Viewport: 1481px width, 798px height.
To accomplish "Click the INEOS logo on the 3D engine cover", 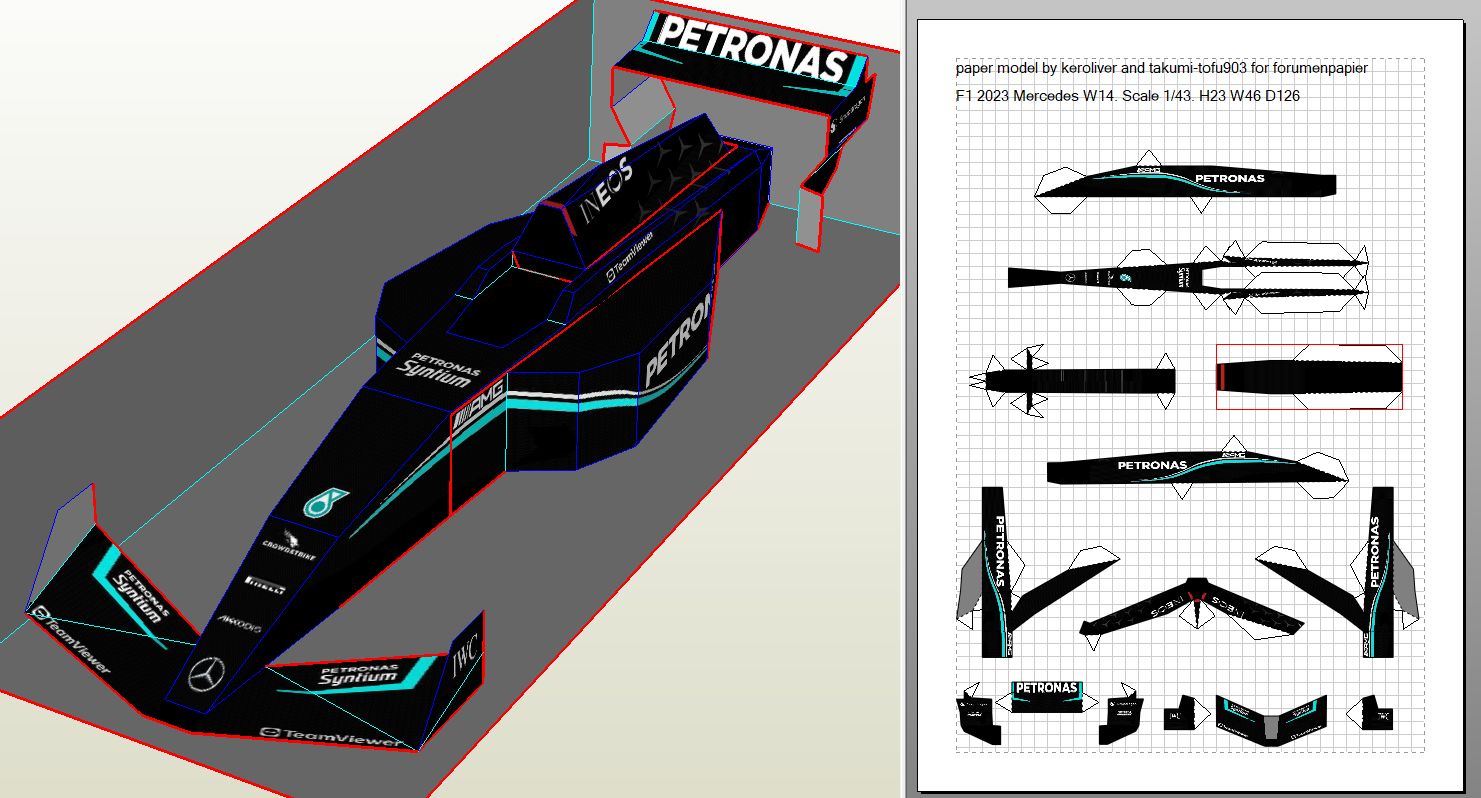I will (x=607, y=189).
